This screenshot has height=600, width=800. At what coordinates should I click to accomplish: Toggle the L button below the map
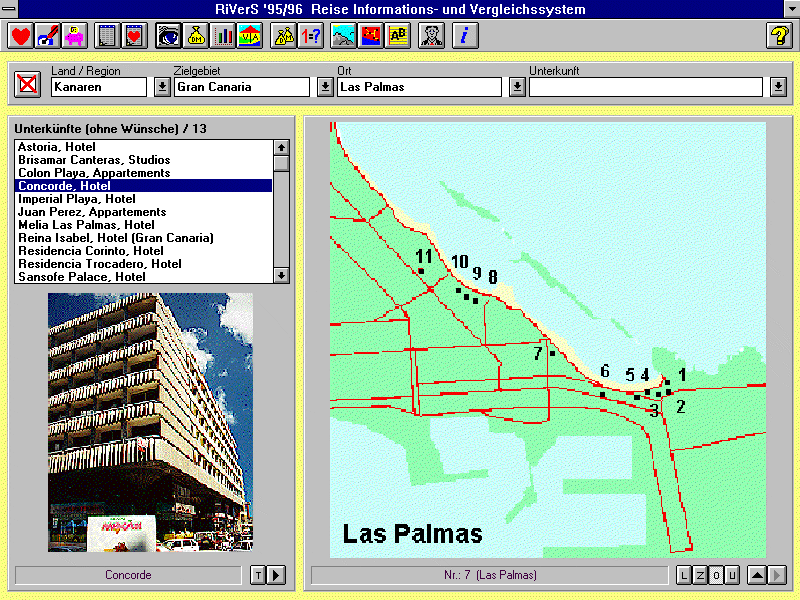tap(684, 575)
